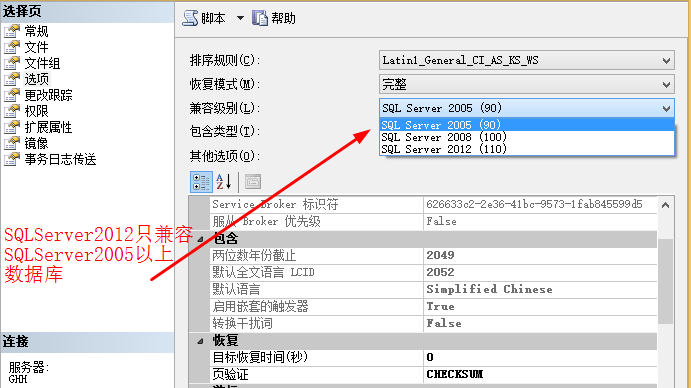The width and height of the screenshot is (691, 388).
Task: Open the 权限 page
Action: (36, 111)
